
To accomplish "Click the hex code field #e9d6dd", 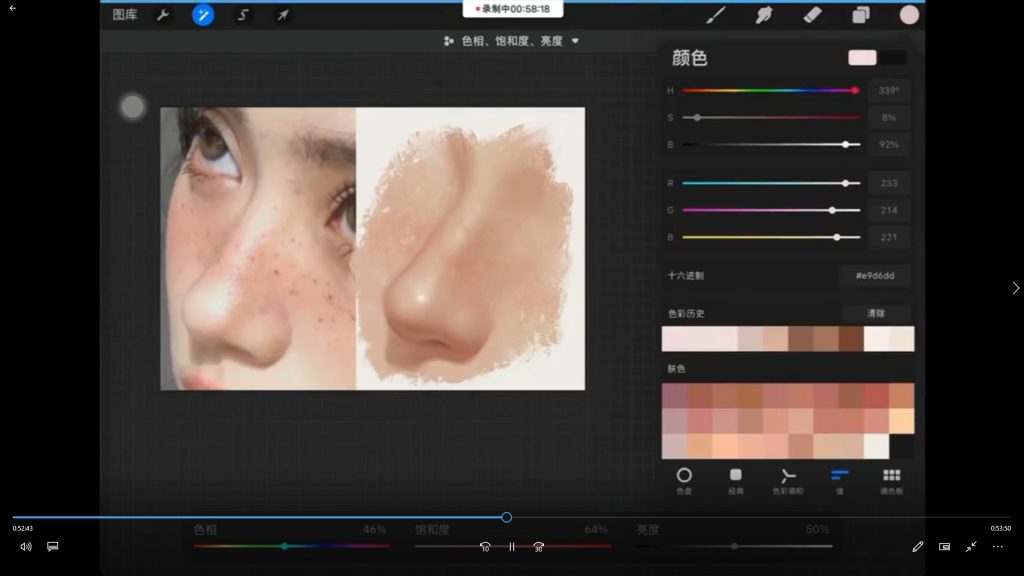I will (874, 275).
